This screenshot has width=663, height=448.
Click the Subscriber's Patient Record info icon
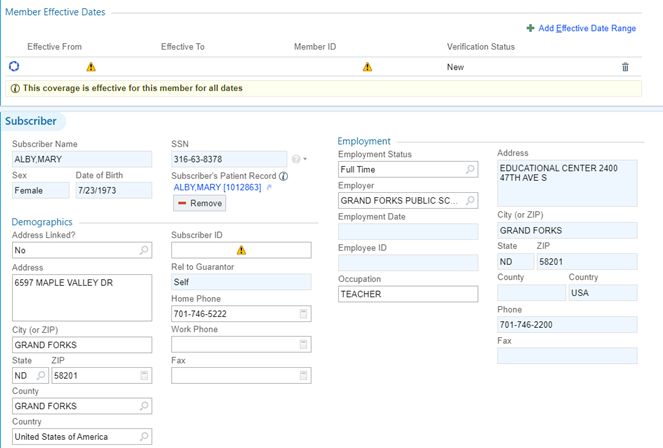(283, 177)
